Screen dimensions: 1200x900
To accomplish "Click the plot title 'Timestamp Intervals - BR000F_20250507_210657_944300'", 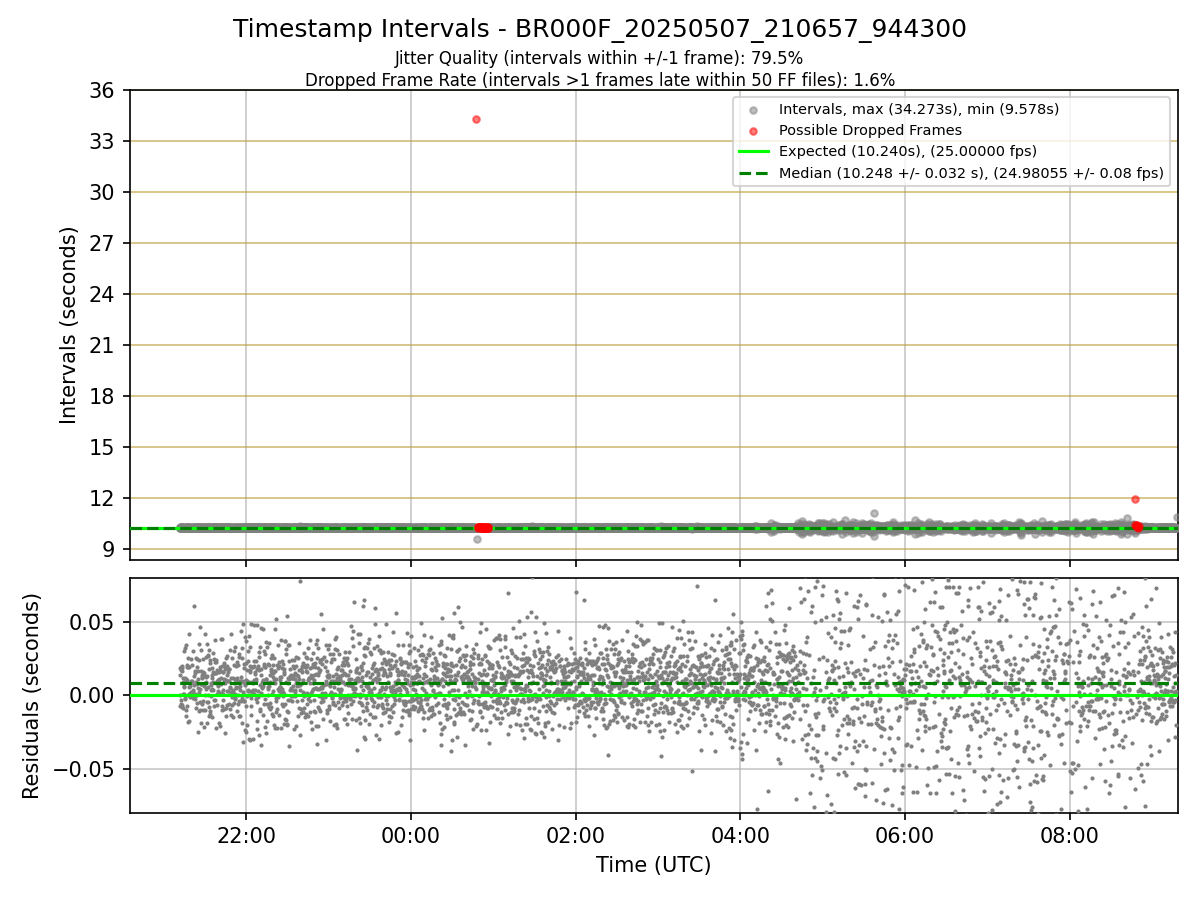I will coord(600,29).
